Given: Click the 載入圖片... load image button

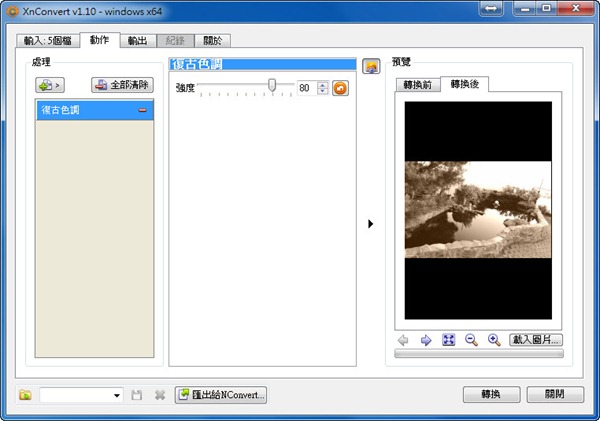Looking at the screenshot, I should coord(536,340).
